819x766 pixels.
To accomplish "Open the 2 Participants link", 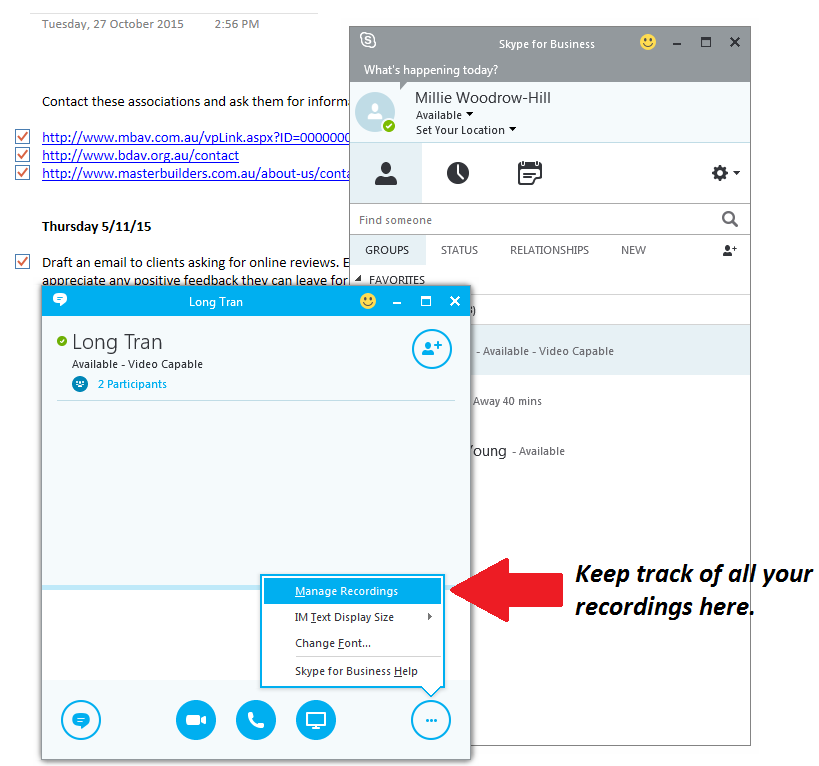I will [x=132, y=384].
